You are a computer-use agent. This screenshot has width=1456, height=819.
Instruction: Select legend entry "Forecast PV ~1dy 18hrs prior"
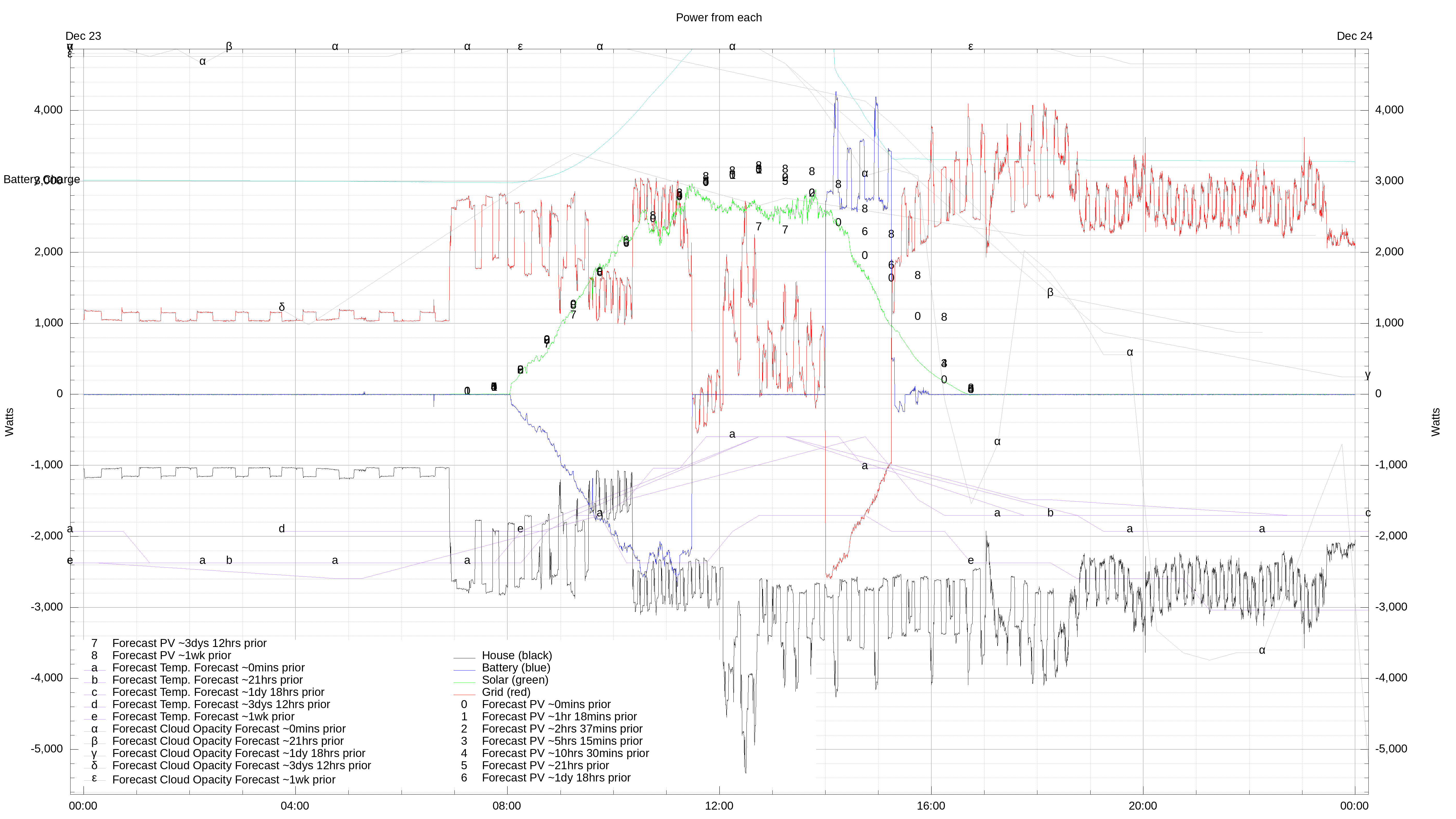(x=556, y=778)
